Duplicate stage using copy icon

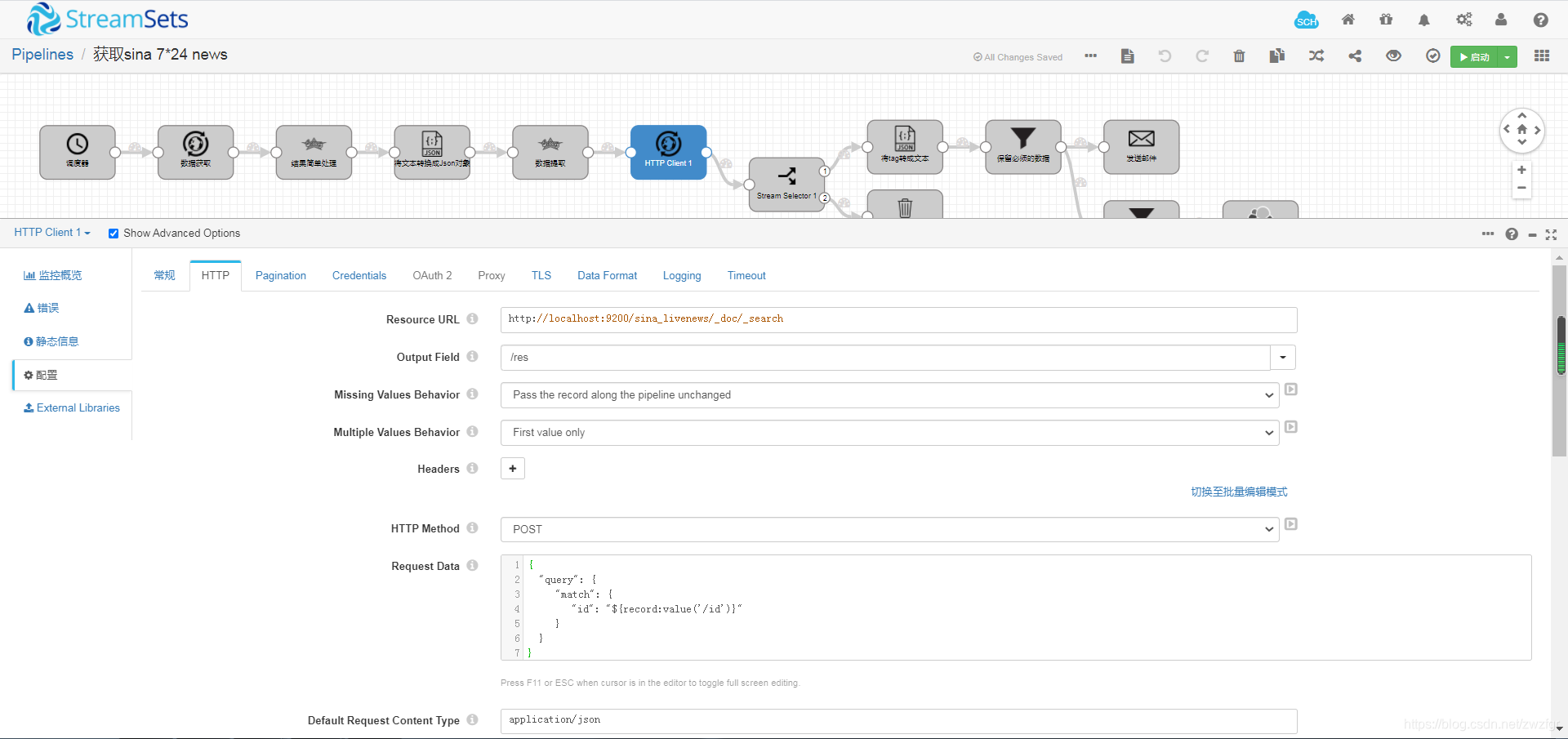(1277, 56)
